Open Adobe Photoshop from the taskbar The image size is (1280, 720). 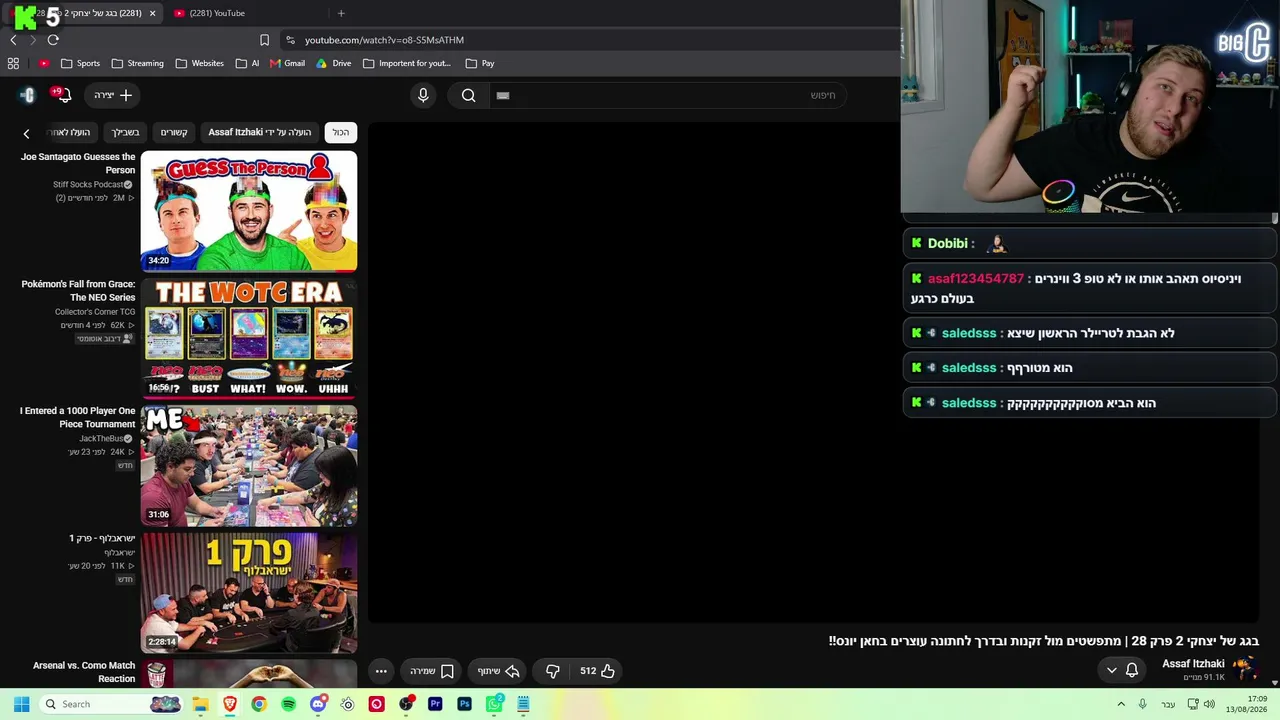point(464,704)
